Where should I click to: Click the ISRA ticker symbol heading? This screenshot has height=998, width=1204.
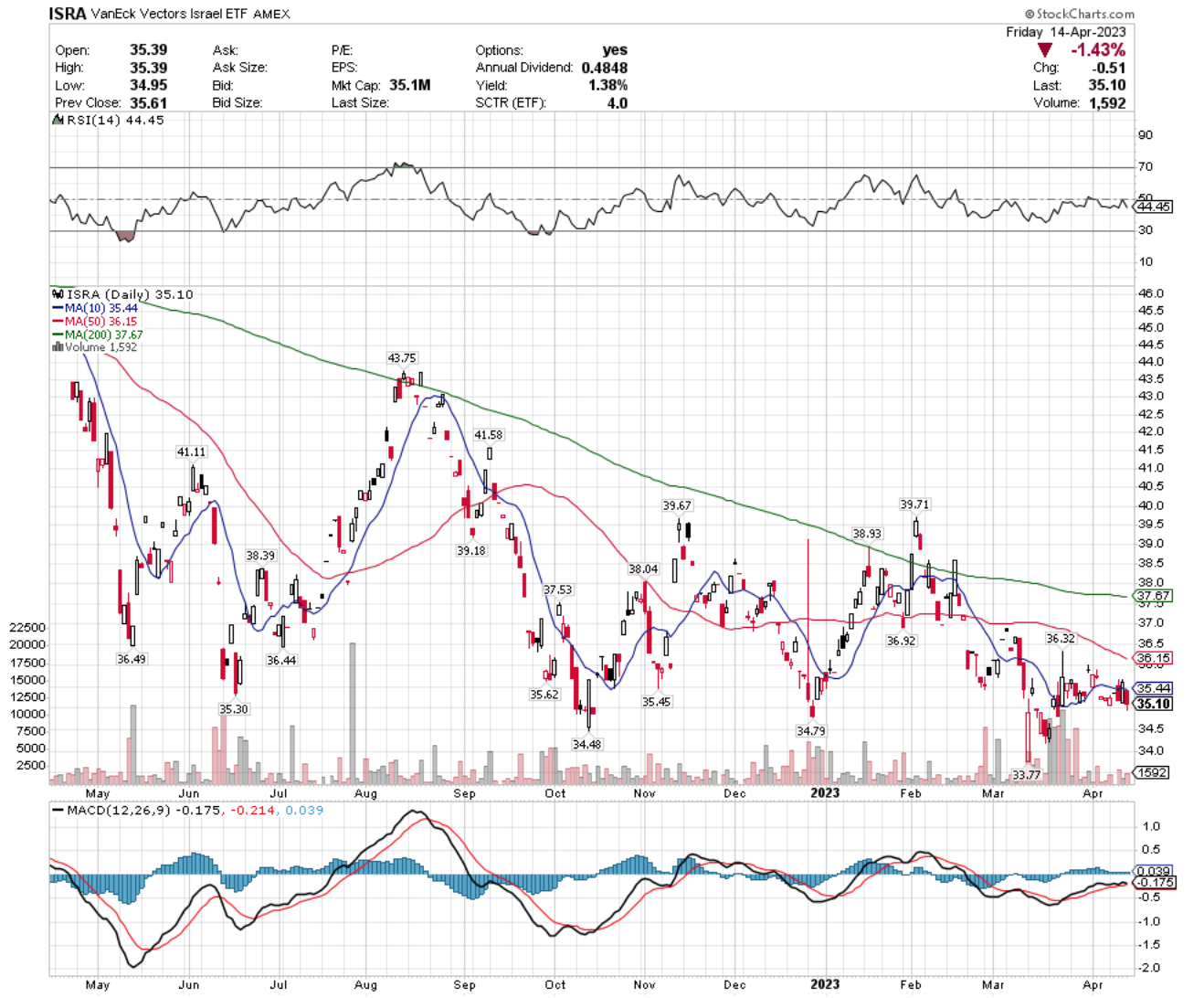point(68,14)
